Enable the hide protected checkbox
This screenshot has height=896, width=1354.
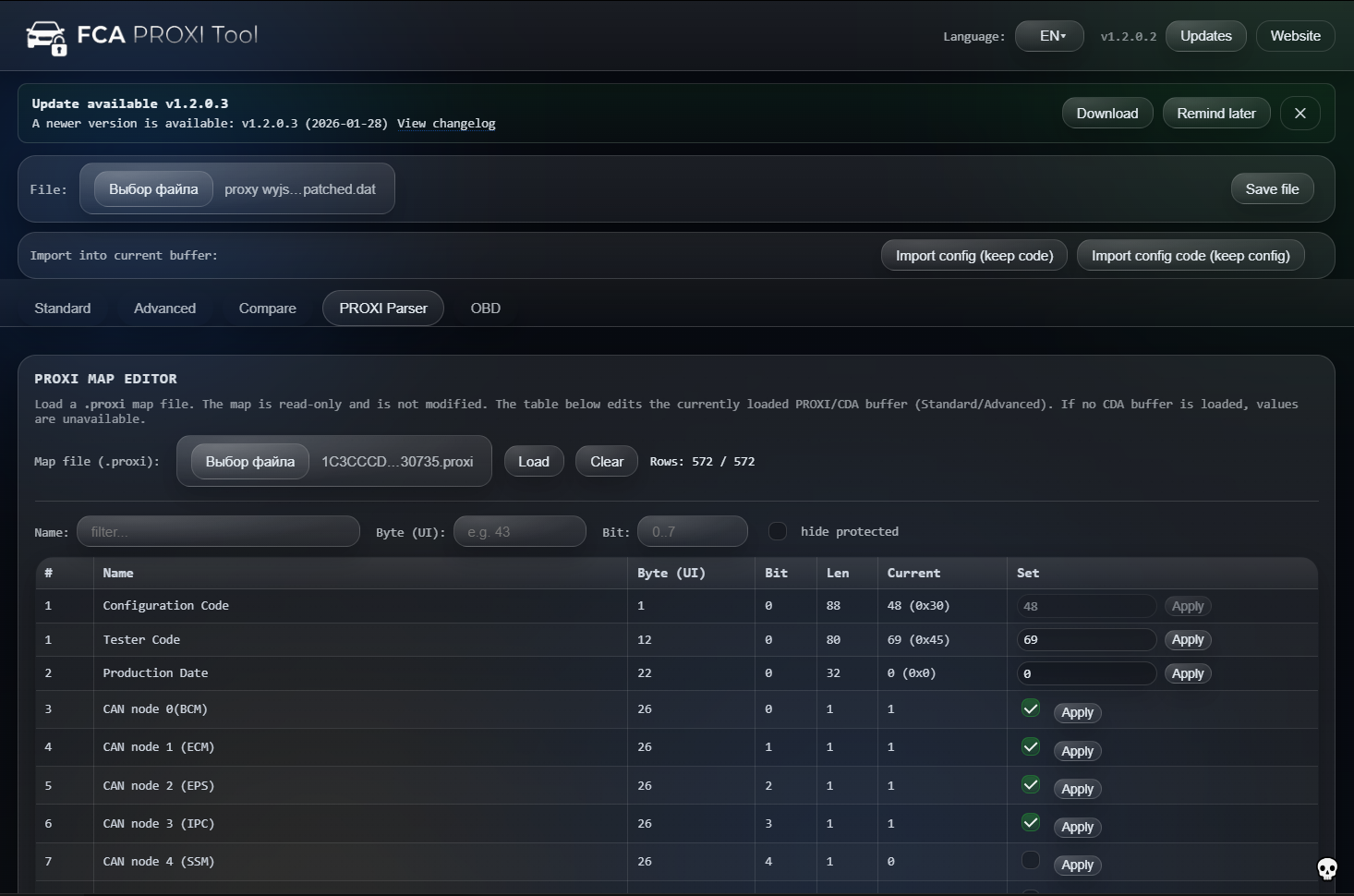[x=778, y=531]
